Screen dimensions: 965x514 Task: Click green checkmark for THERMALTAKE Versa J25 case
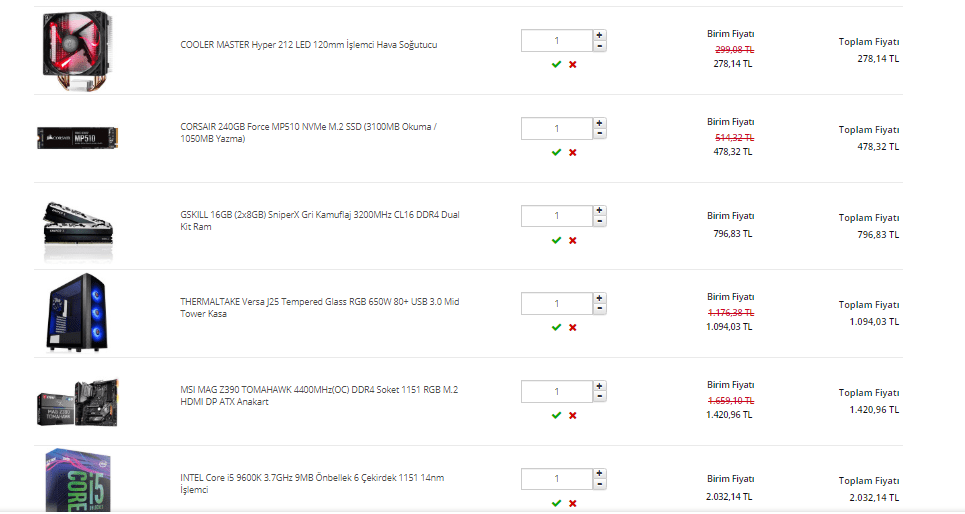[x=556, y=327]
